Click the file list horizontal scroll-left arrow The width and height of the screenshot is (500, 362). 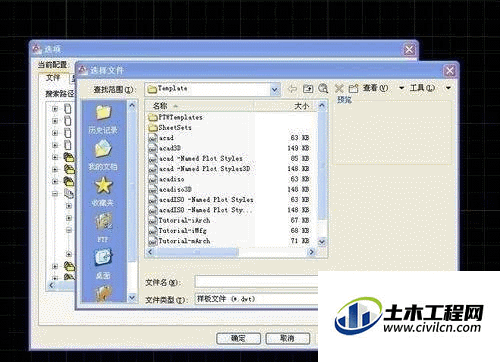tap(150, 252)
